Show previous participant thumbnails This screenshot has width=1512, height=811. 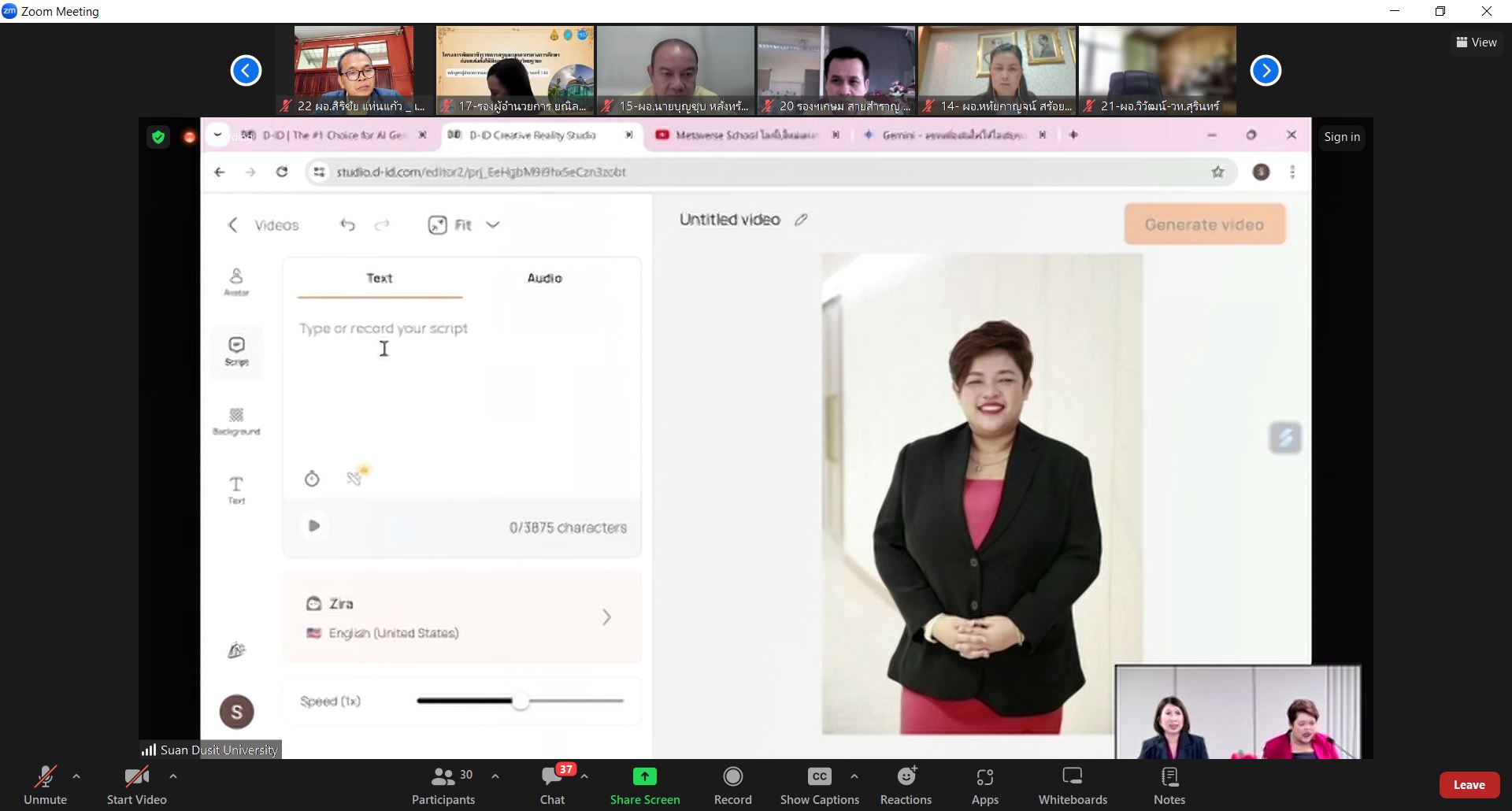246,71
